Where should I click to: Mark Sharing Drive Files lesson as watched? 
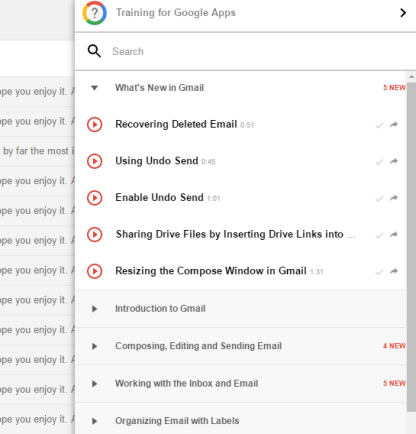coord(379,235)
